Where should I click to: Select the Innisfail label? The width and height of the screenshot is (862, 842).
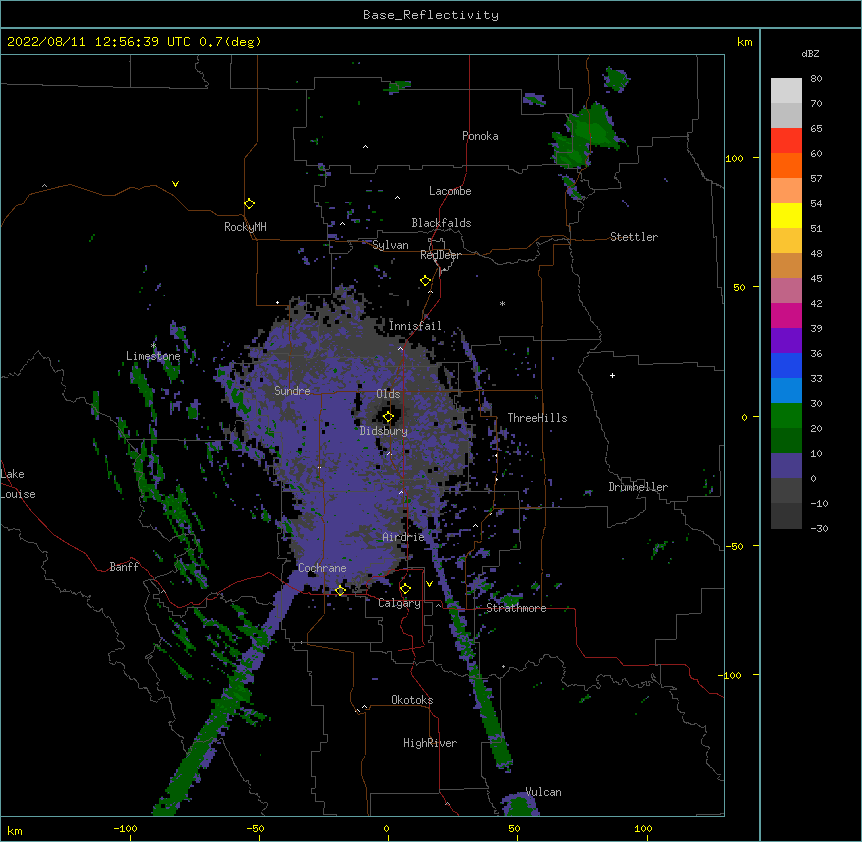(415, 326)
